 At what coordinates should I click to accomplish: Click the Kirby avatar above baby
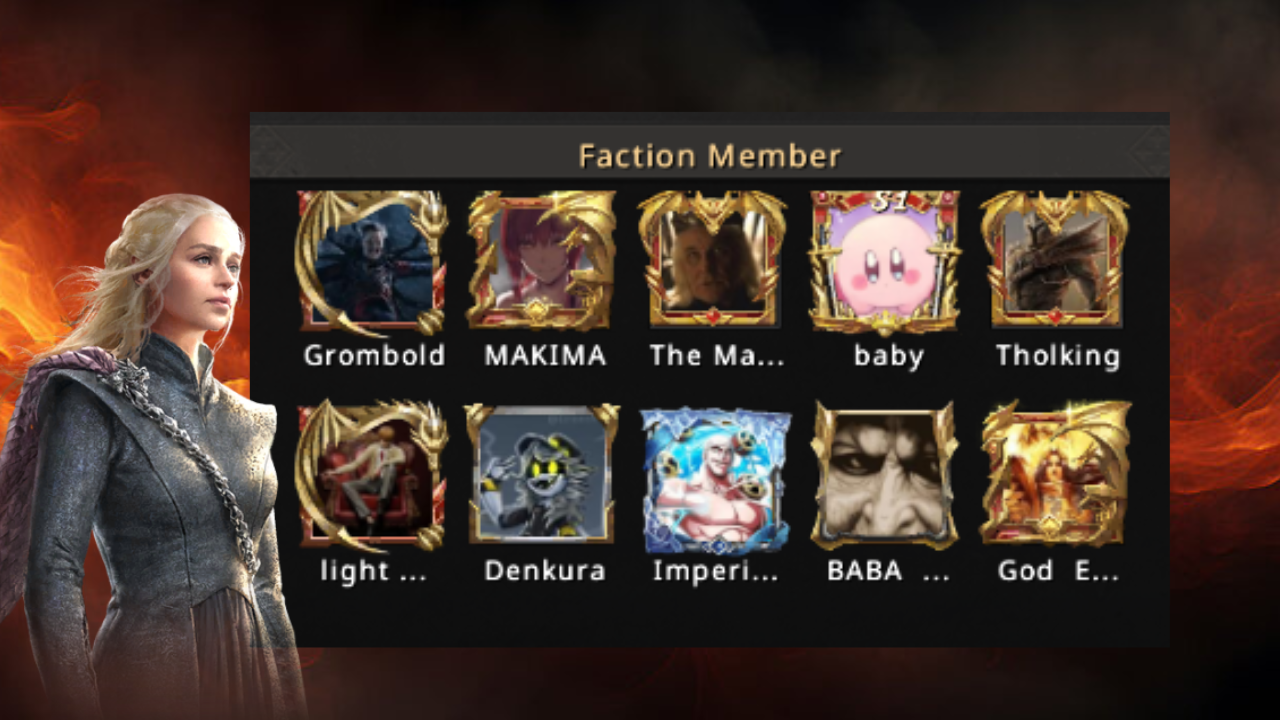point(884,262)
